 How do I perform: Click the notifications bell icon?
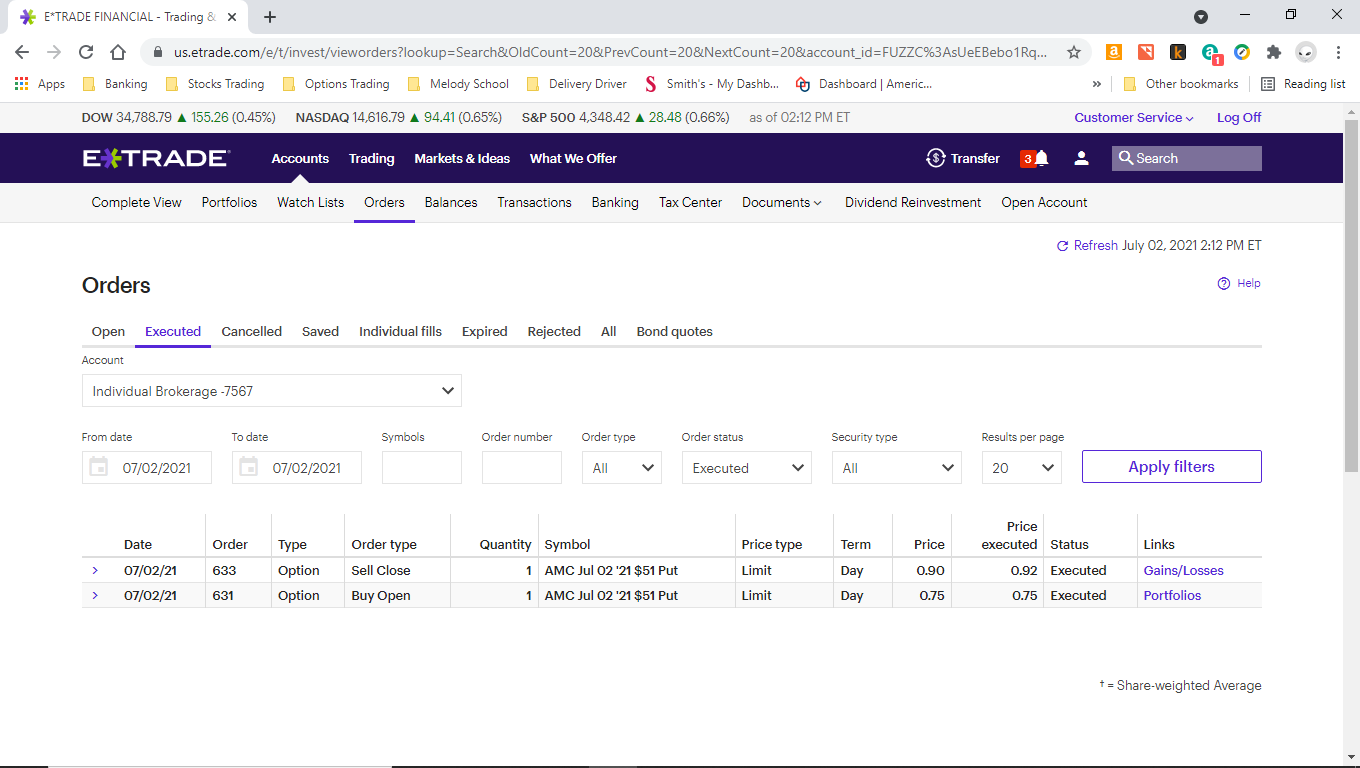(1042, 158)
